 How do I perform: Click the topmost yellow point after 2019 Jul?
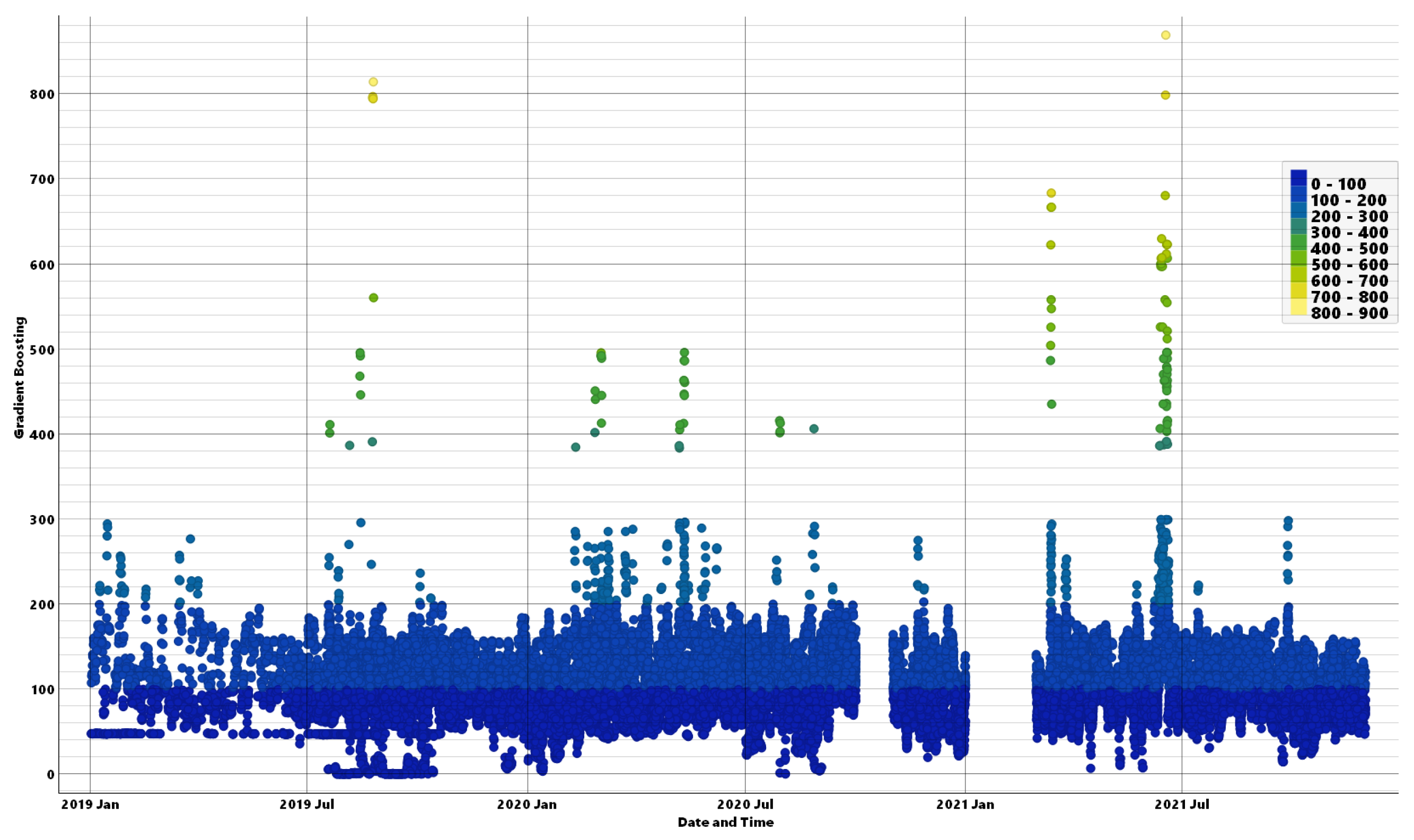(373, 82)
